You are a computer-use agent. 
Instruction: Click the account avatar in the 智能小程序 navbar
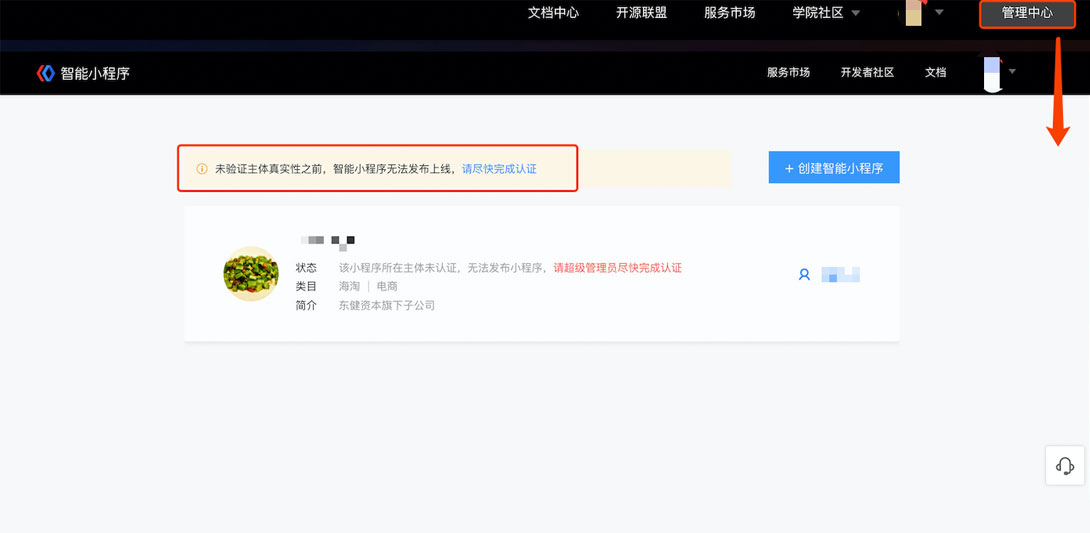point(992,74)
